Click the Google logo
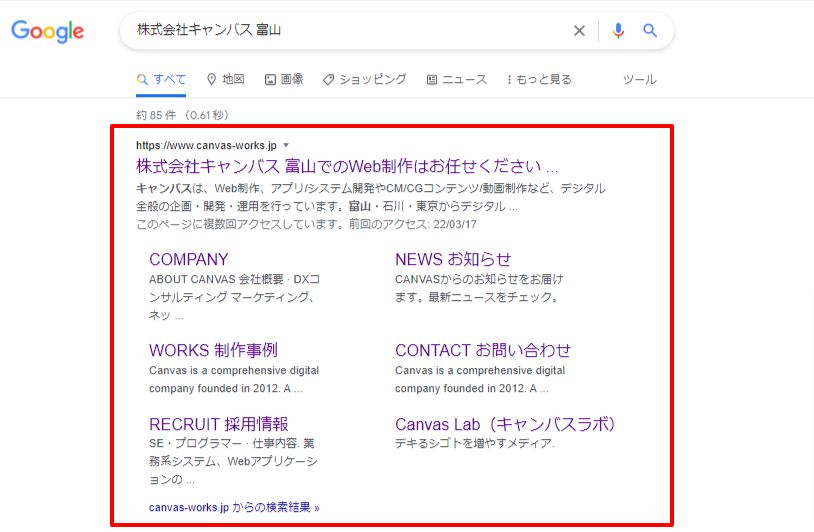Viewport: 814px width, 532px height. tap(47, 31)
